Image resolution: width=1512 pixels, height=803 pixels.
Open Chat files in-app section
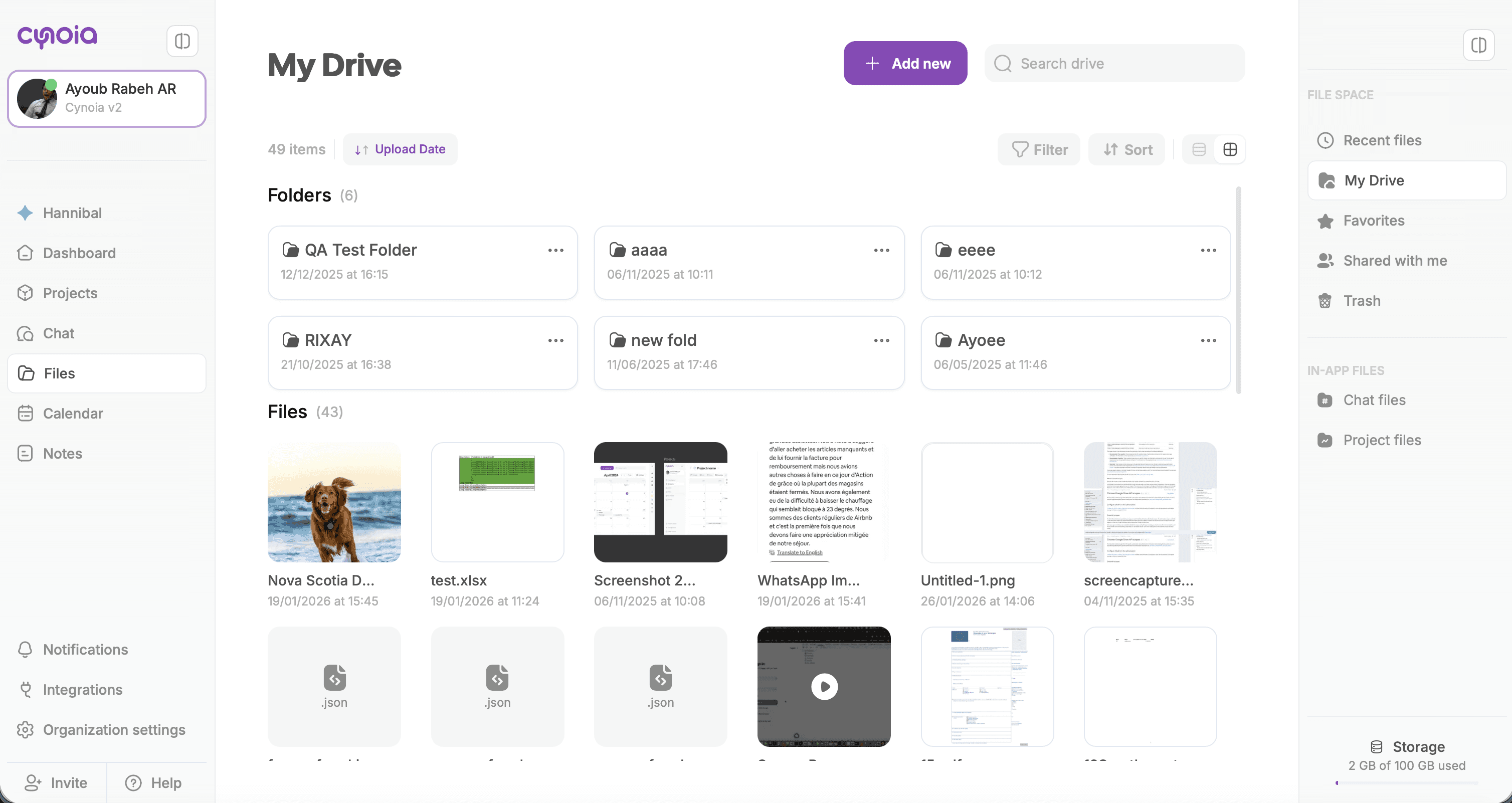click(1374, 399)
